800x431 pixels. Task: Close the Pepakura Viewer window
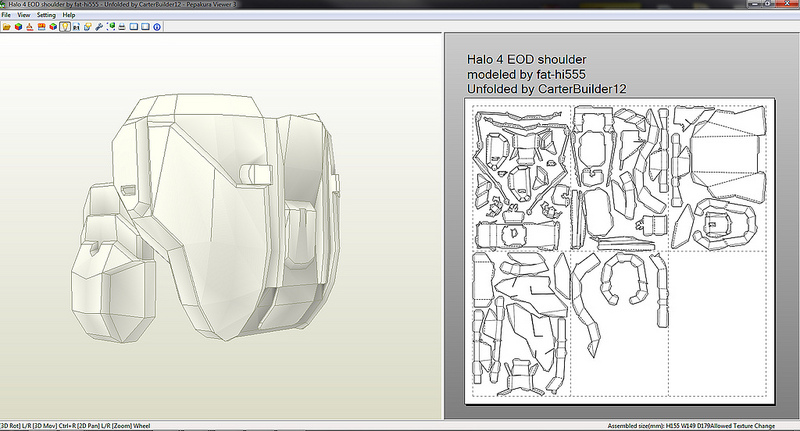pos(786,4)
